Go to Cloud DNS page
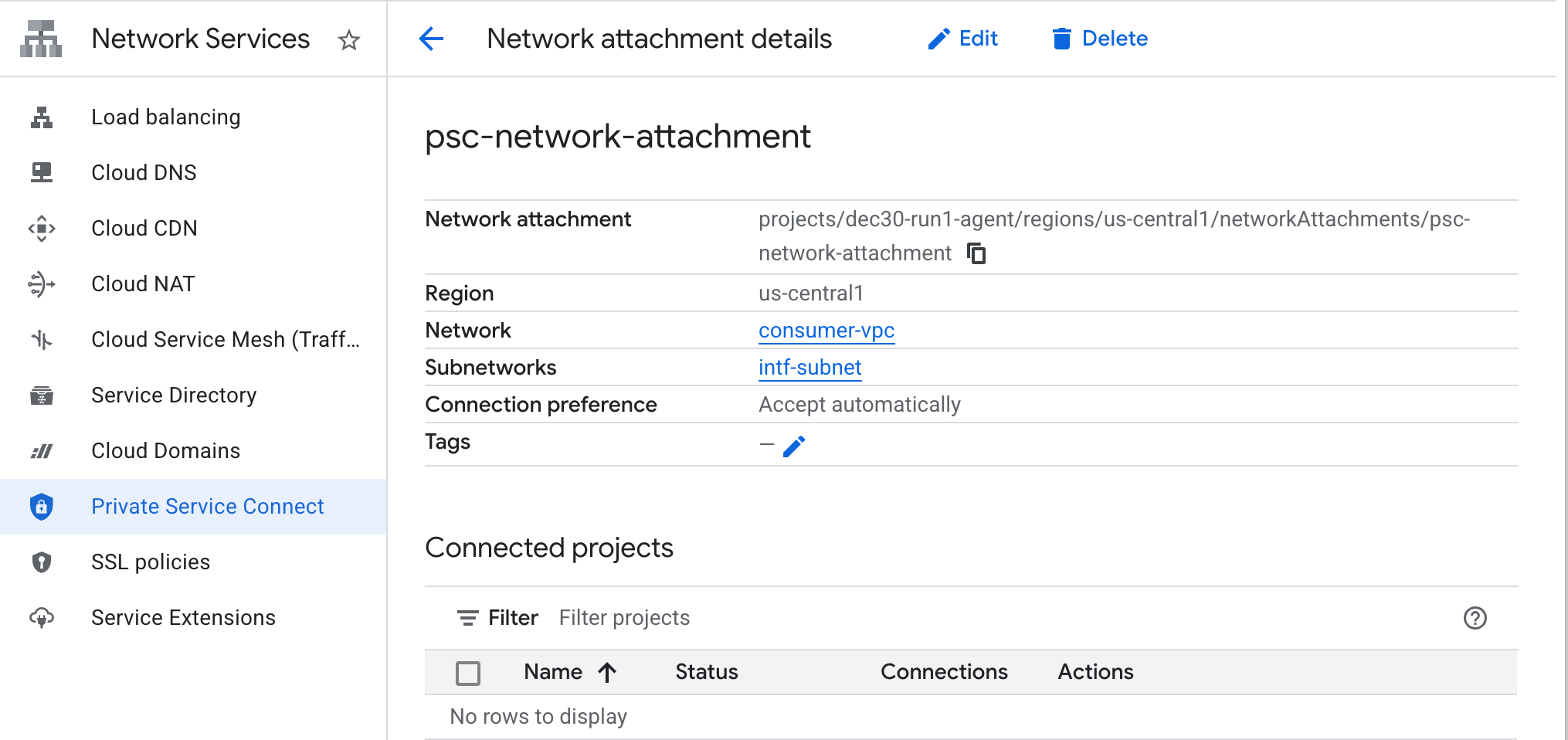 coord(144,173)
